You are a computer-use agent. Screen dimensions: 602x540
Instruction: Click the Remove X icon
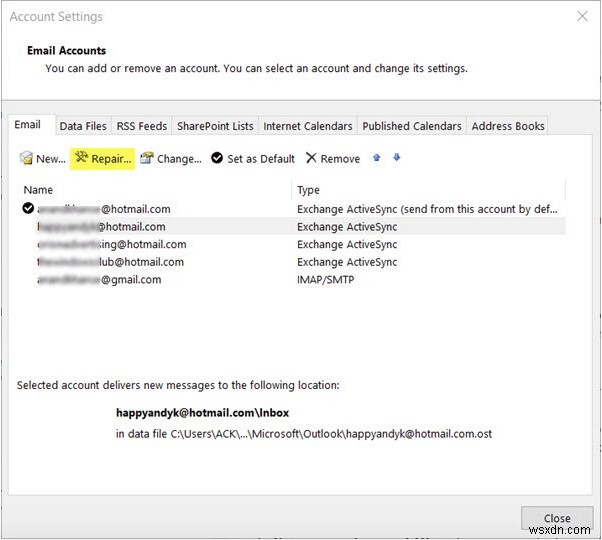(x=311, y=158)
